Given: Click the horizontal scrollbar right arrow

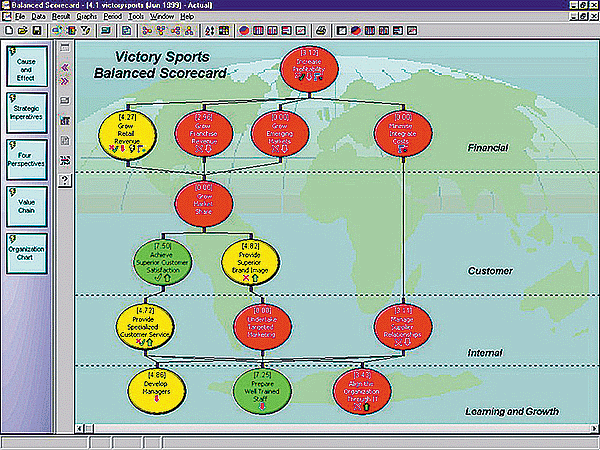Looking at the screenshot, I should coord(594,428).
